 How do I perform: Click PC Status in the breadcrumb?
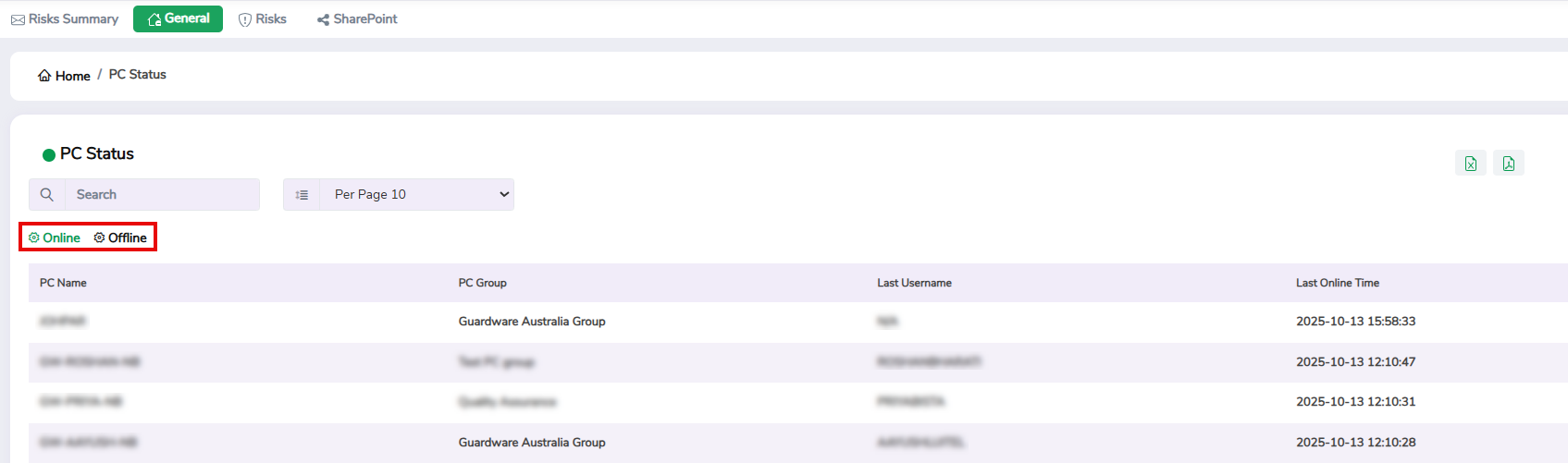pyautogui.click(x=138, y=75)
